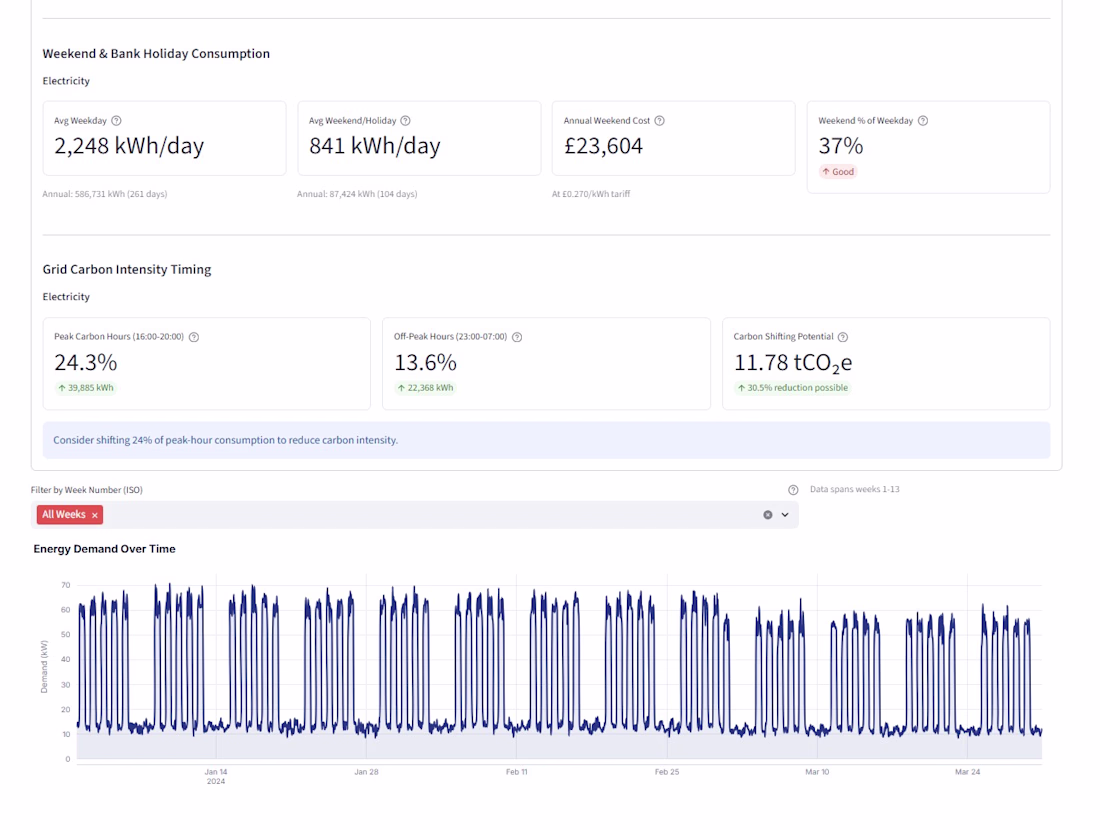Open help icon beside Carbon Shifting Potential
Viewport: 1100px width, 830px height.
pos(843,337)
